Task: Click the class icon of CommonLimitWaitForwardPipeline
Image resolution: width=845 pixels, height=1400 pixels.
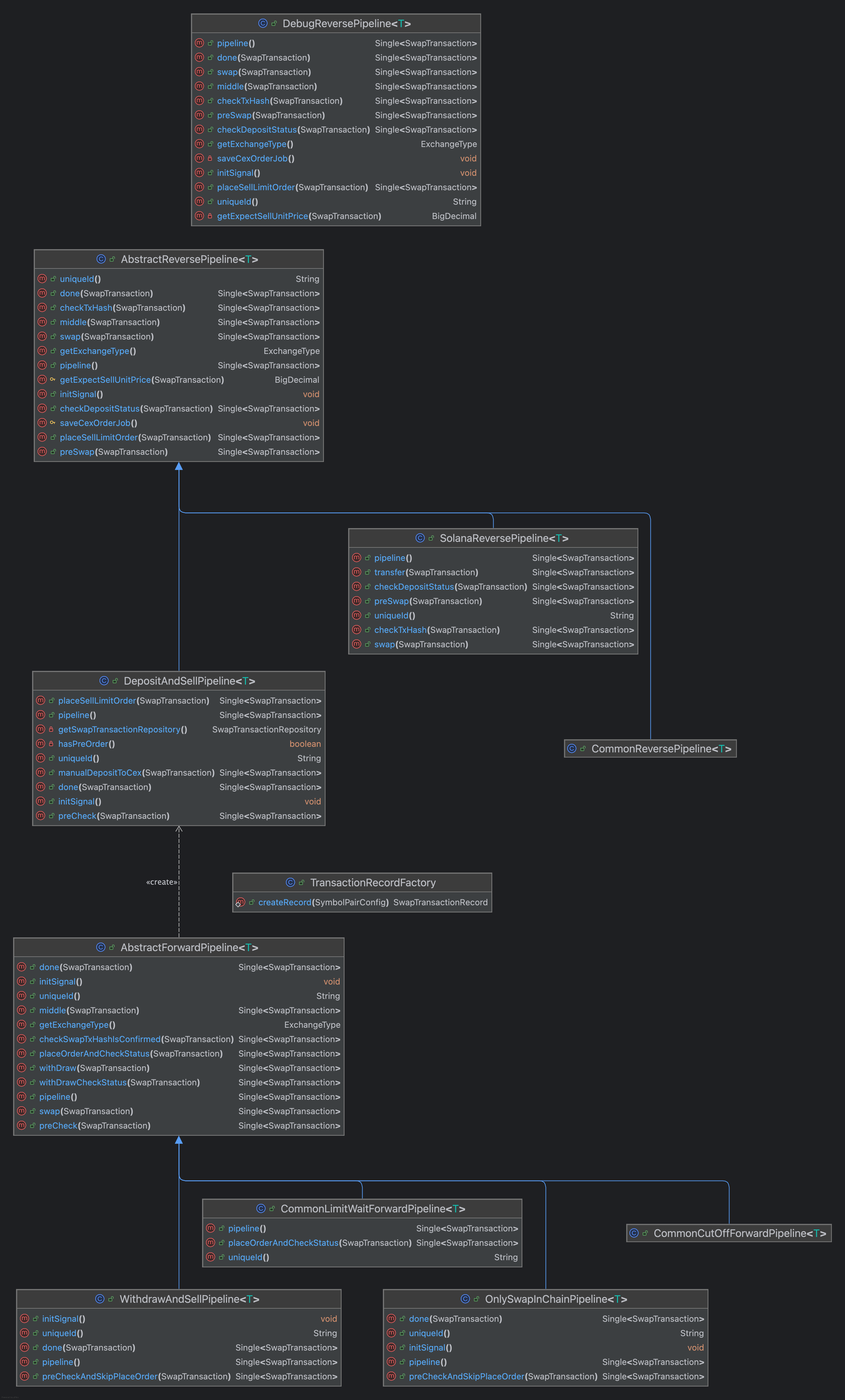Action: coord(261,1208)
